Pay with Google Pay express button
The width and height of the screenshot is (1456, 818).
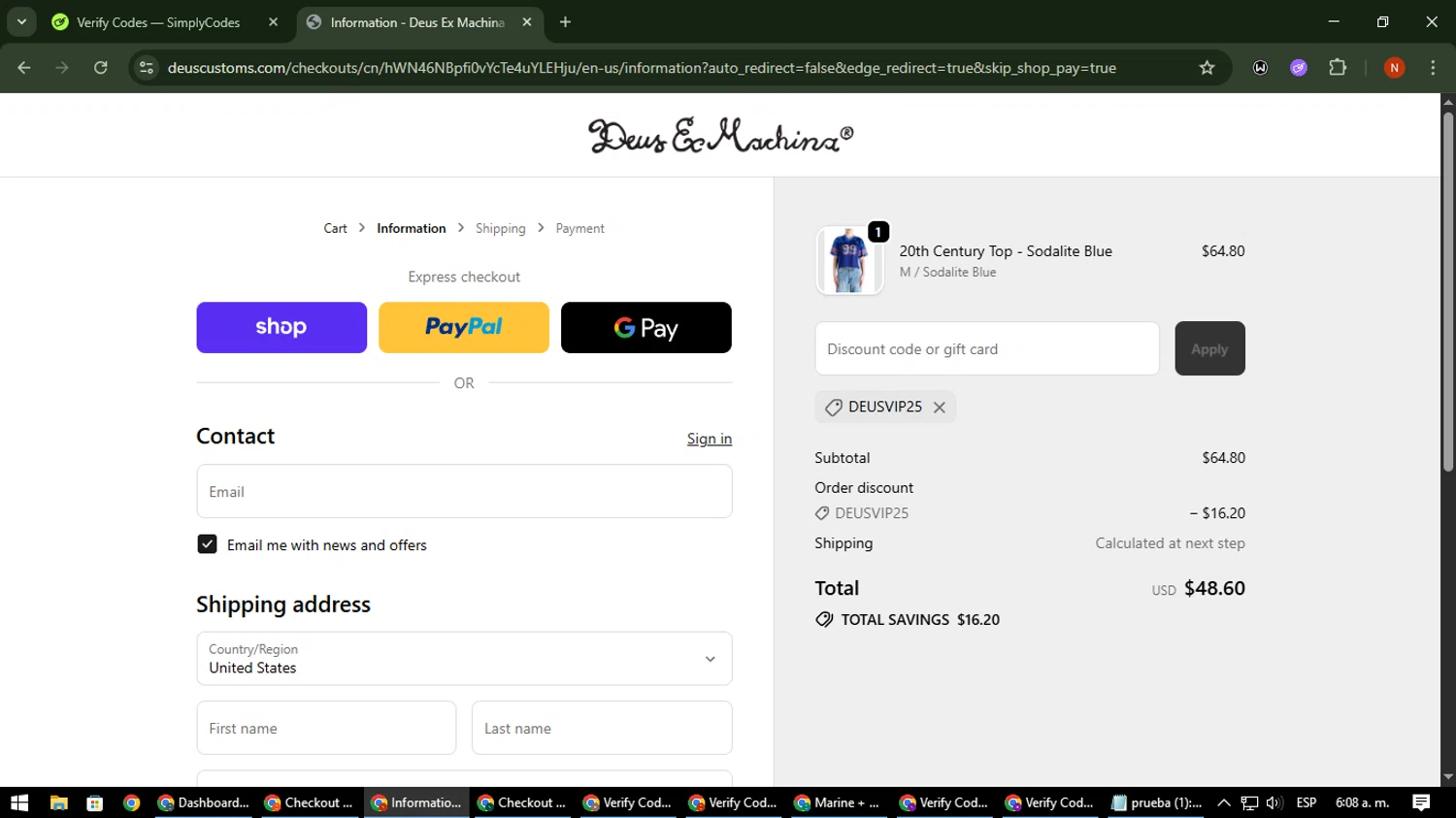pyautogui.click(x=646, y=327)
